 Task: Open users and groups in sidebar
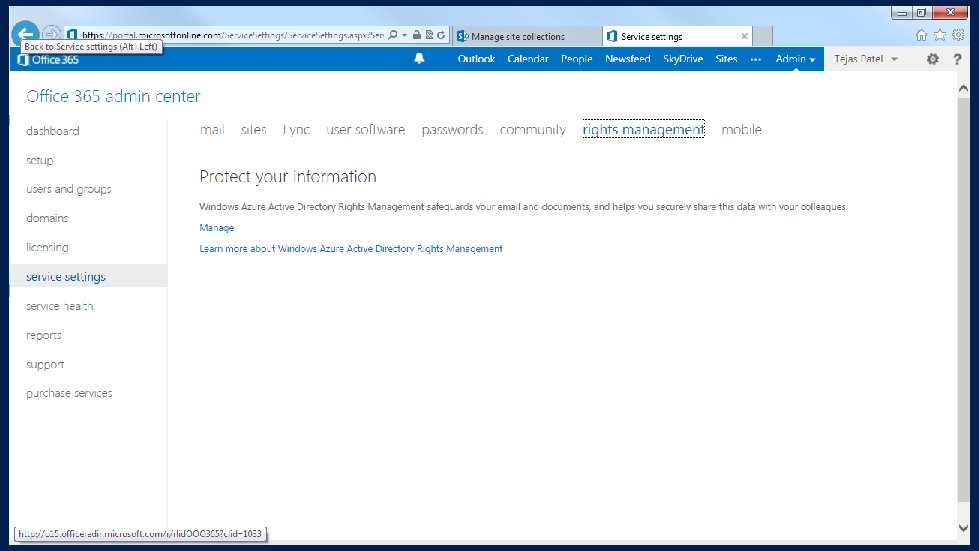[69, 189]
